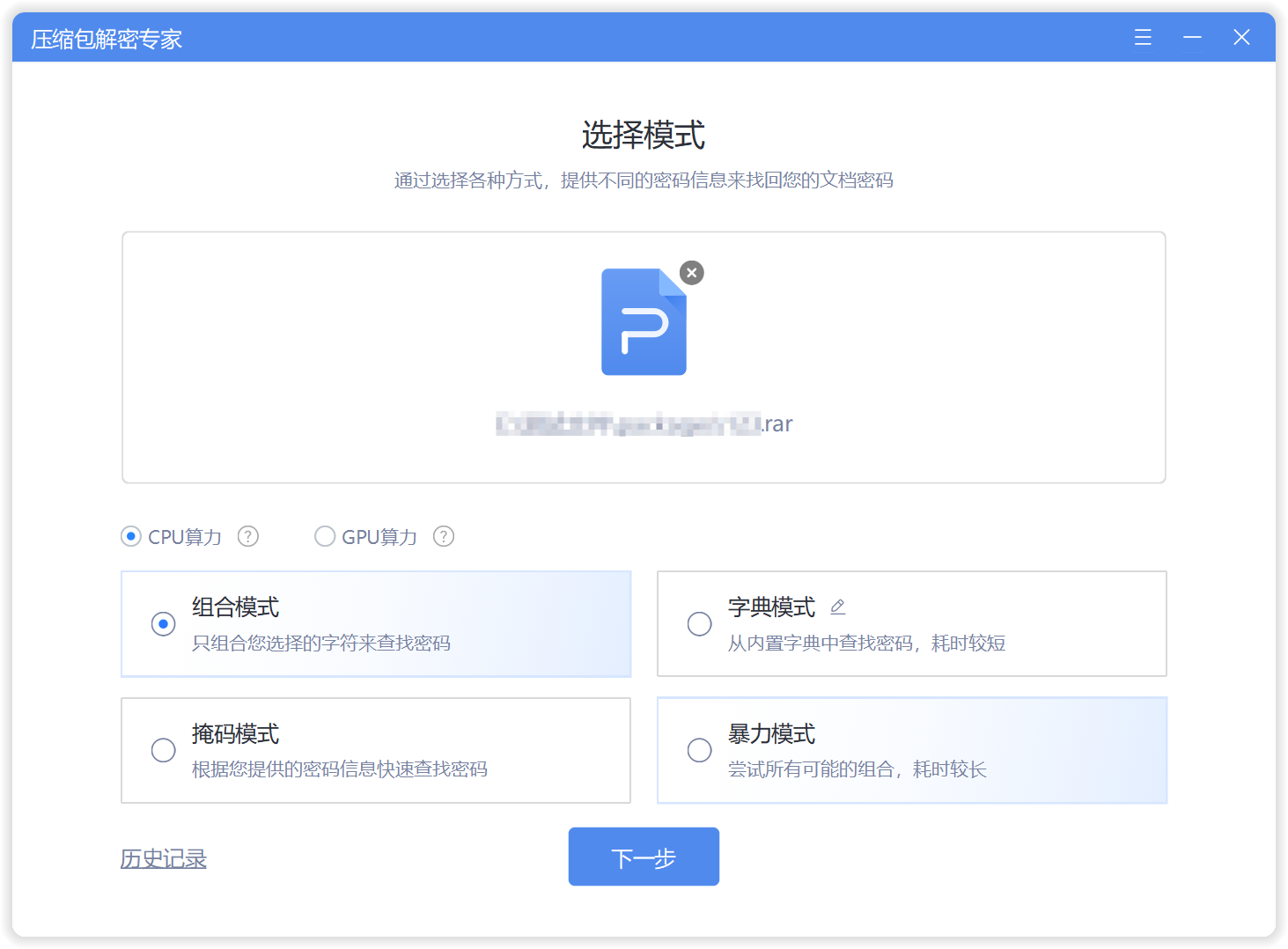Click the 尝试所有可能的组合，耗时较长 description
Screen dimensions: 1288x949
click(857, 769)
